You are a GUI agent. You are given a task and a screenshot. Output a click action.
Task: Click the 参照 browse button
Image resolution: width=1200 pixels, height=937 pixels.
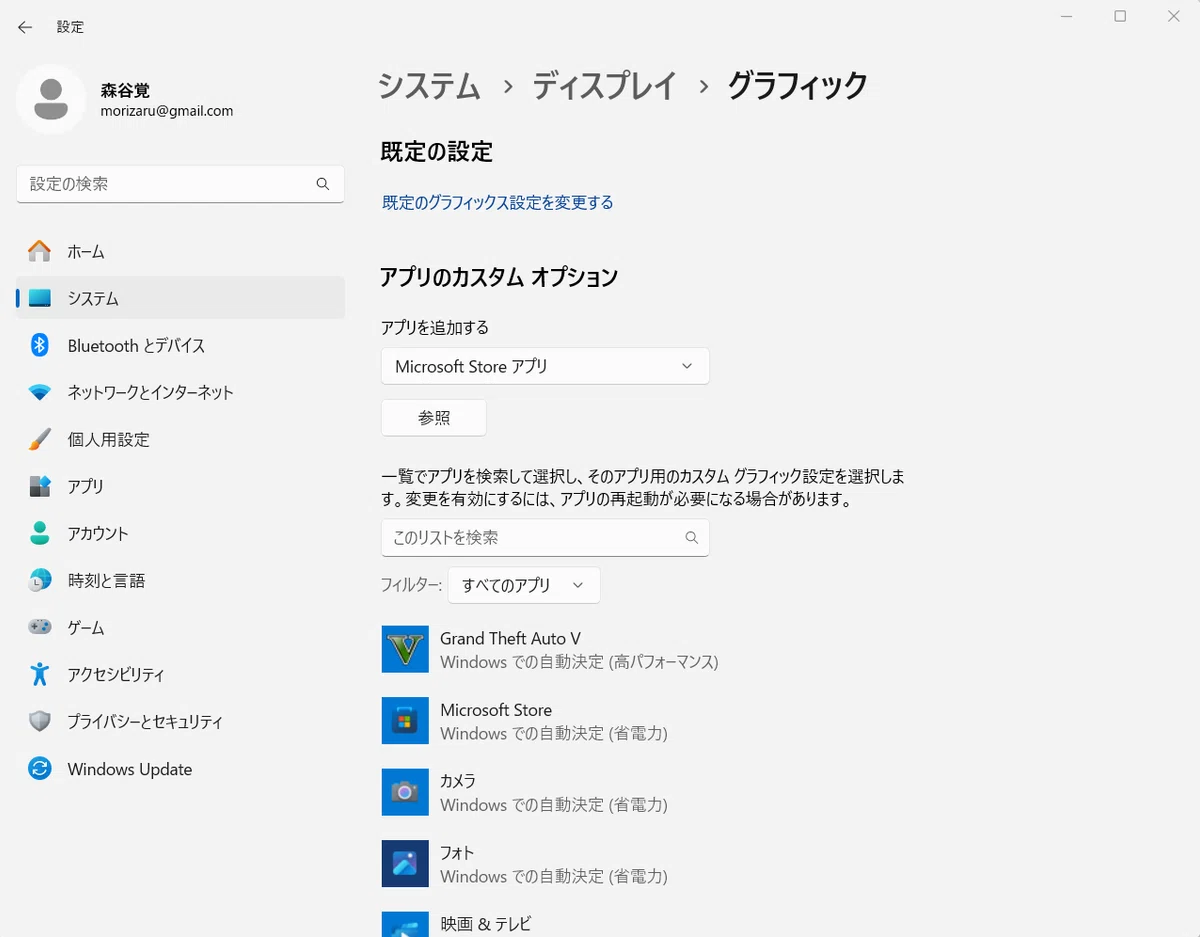point(434,418)
